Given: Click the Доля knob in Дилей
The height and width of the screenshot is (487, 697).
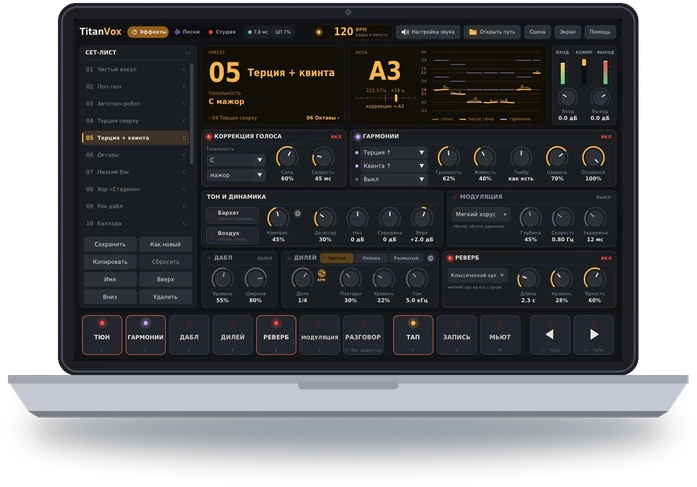Looking at the screenshot, I should tap(302, 279).
